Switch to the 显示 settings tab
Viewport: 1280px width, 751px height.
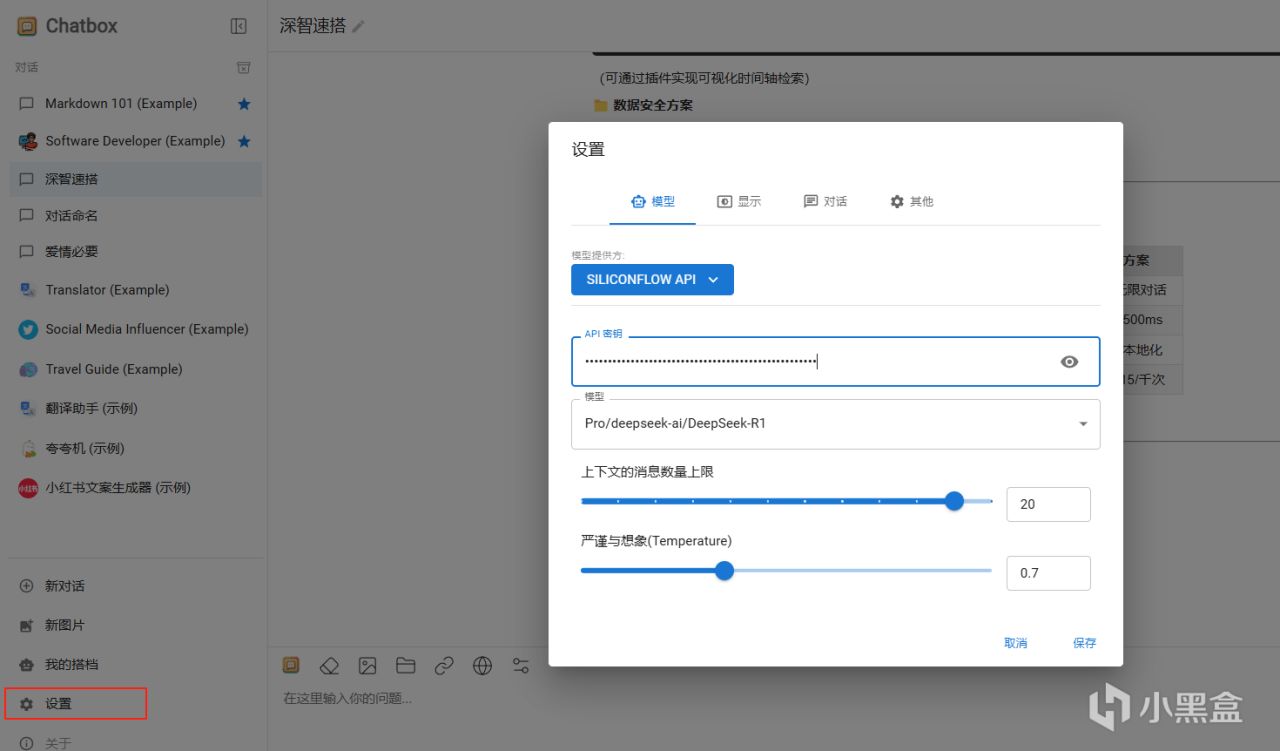739,201
